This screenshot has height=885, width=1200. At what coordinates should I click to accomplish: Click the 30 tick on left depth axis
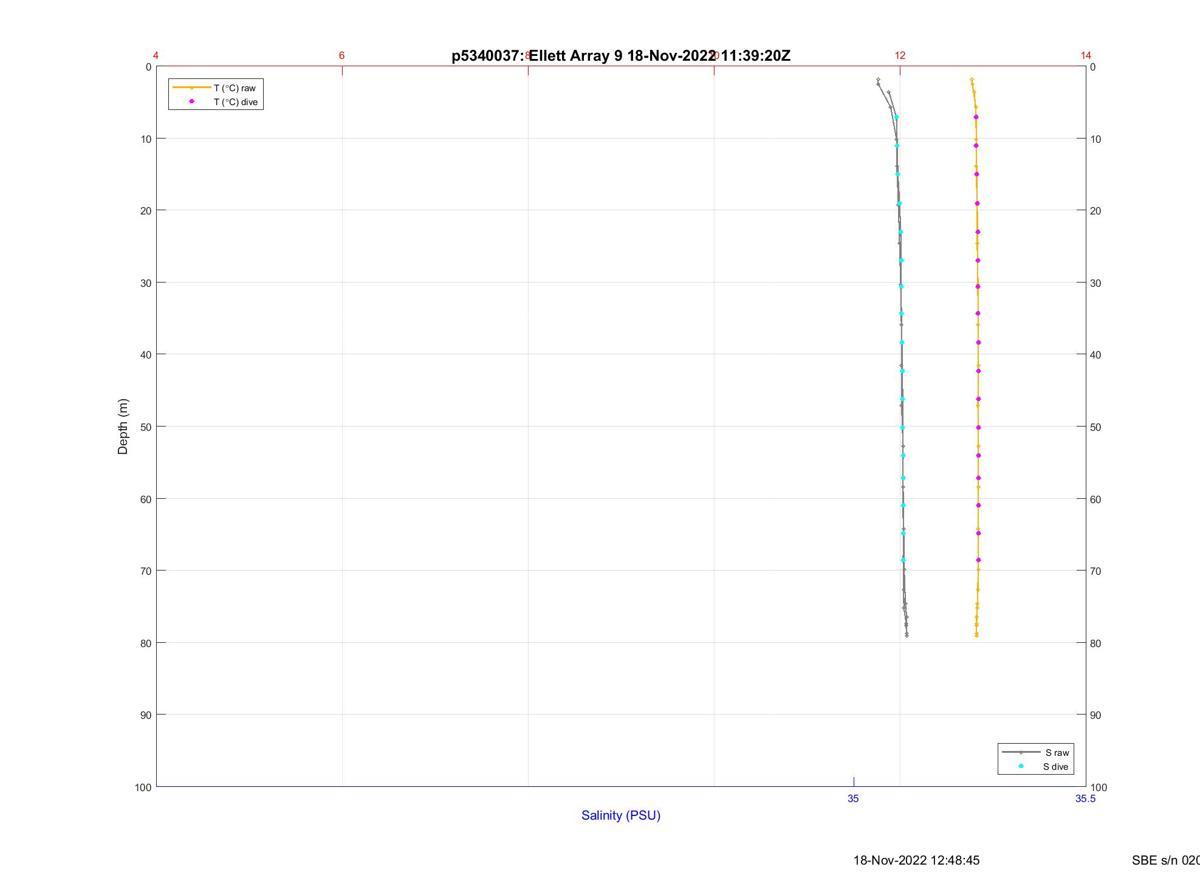[146, 283]
